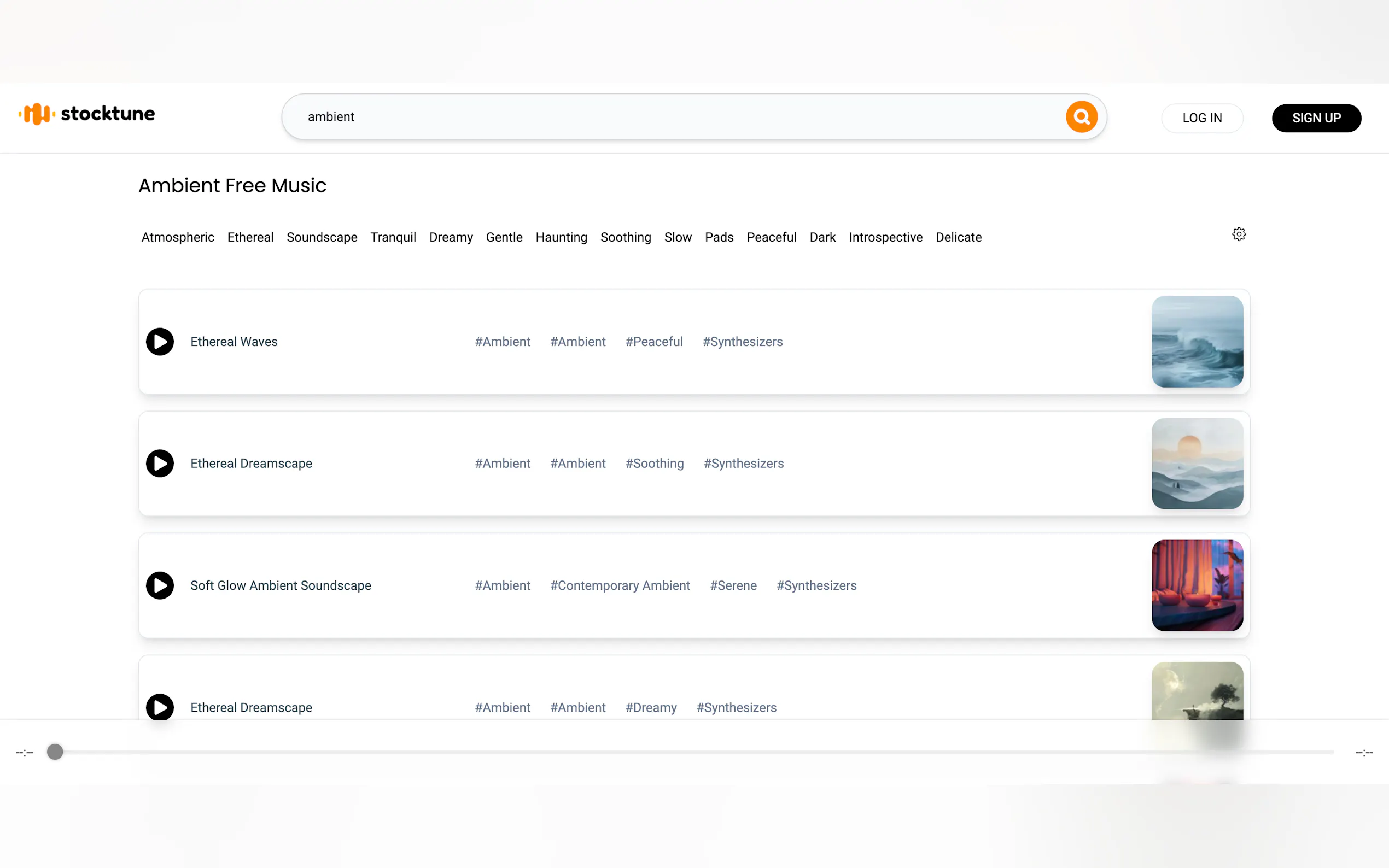Open the #Contemporary Ambient hashtag

[x=620, y=585]
